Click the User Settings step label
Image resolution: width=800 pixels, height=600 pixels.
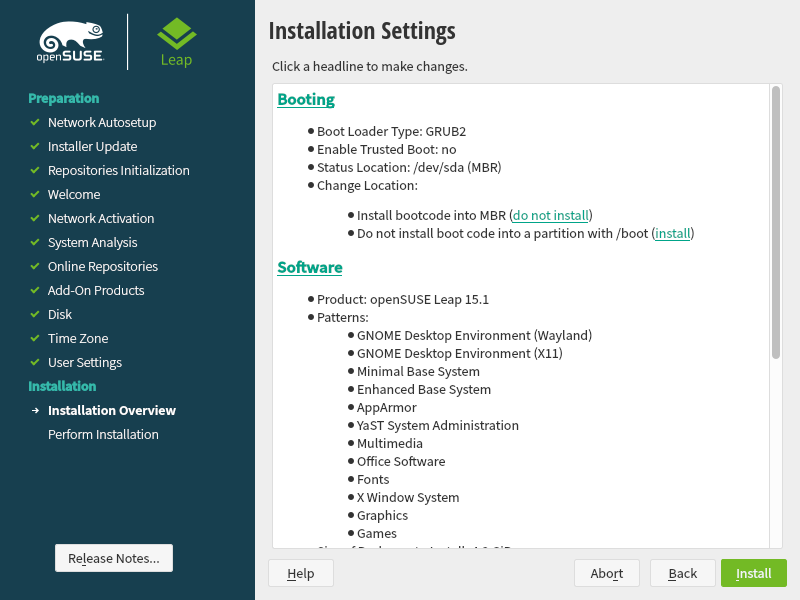(85, 362)
